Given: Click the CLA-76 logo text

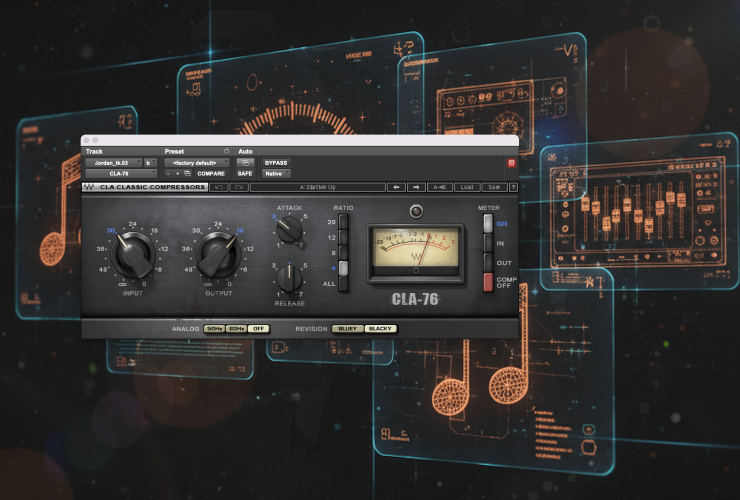Looking at the screenshot, I should point(415,299).
